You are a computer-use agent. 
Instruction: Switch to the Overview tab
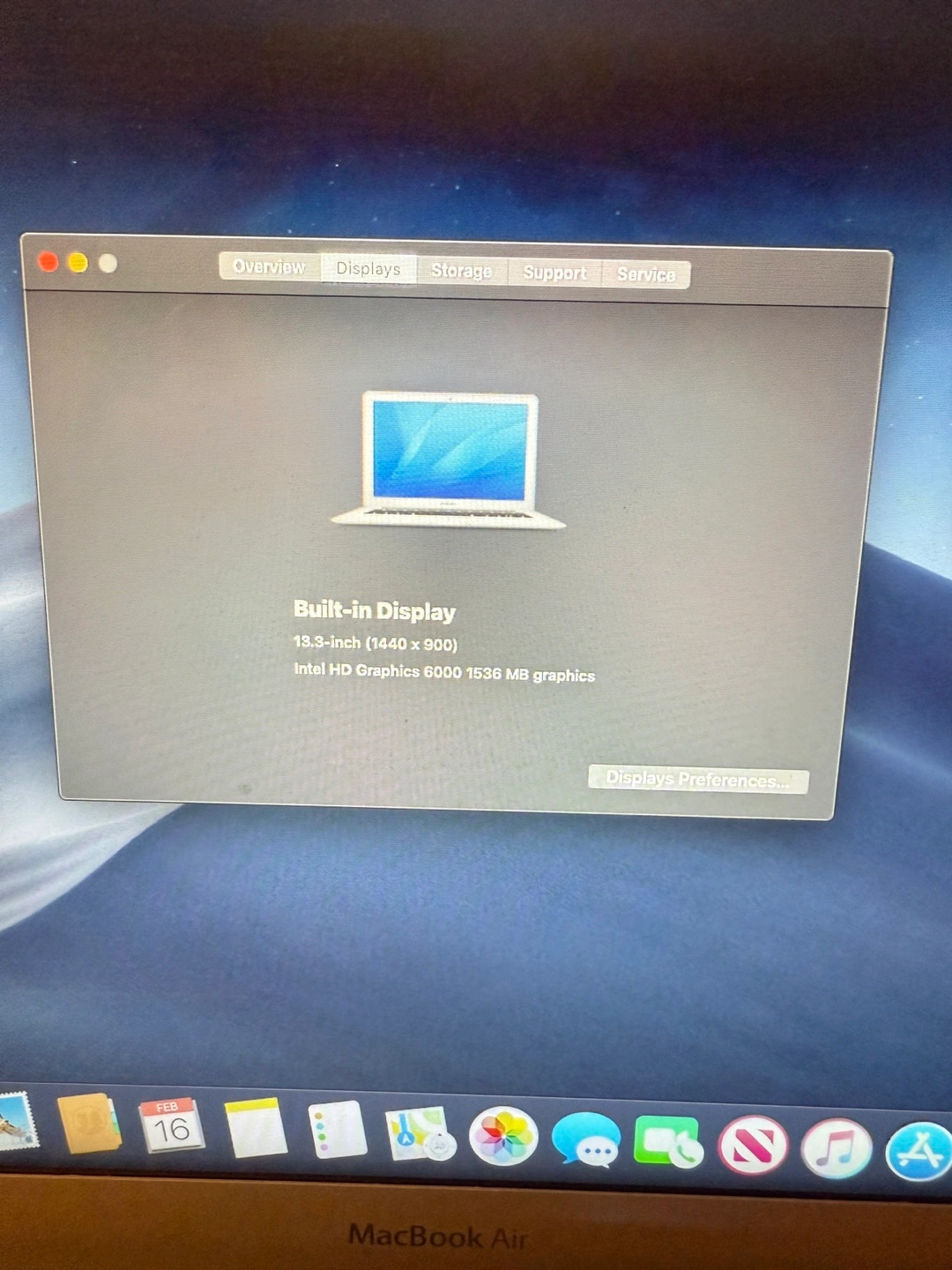(x=270, y=266)
